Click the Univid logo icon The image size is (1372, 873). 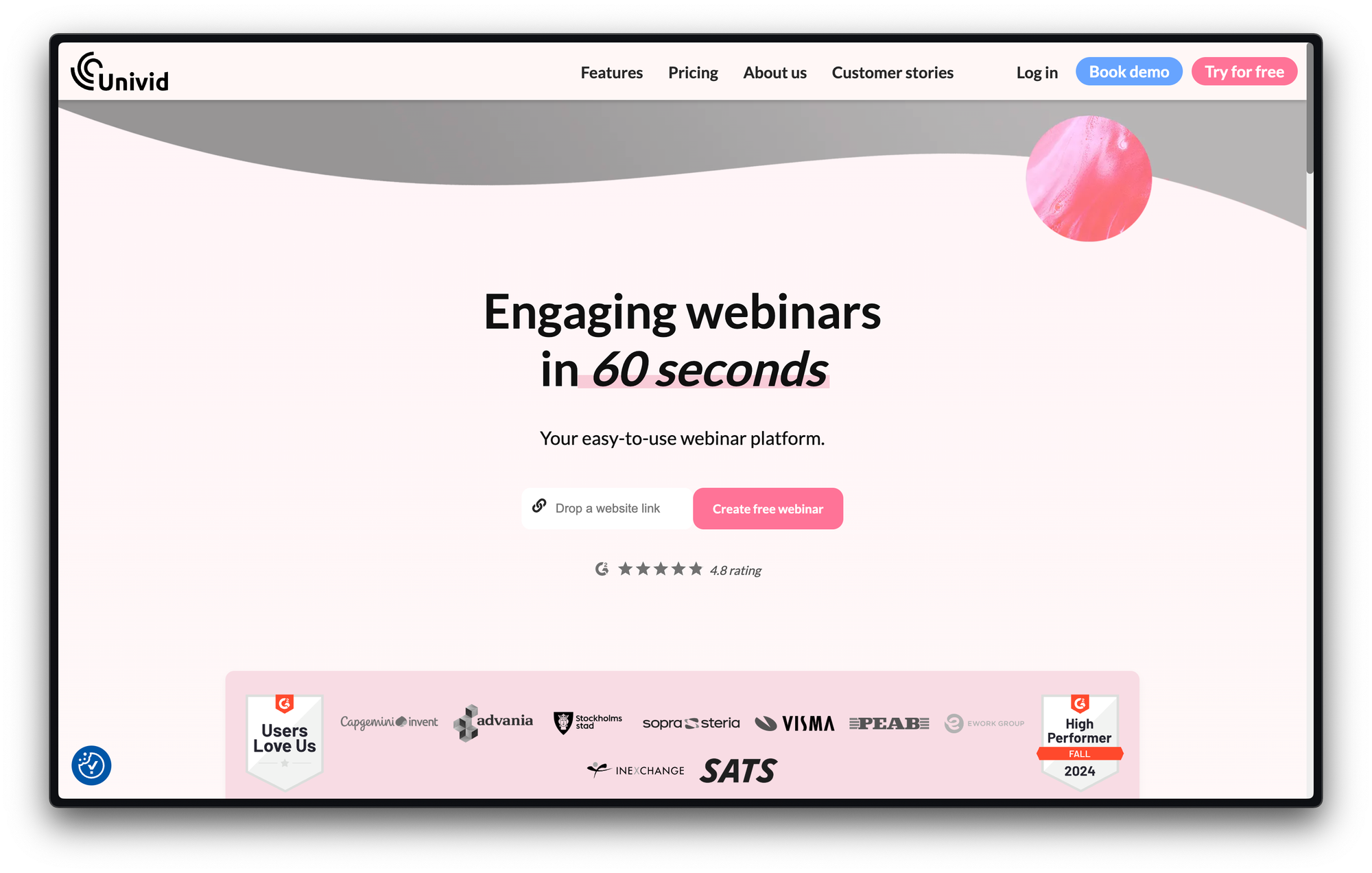[x=87, y=71]
